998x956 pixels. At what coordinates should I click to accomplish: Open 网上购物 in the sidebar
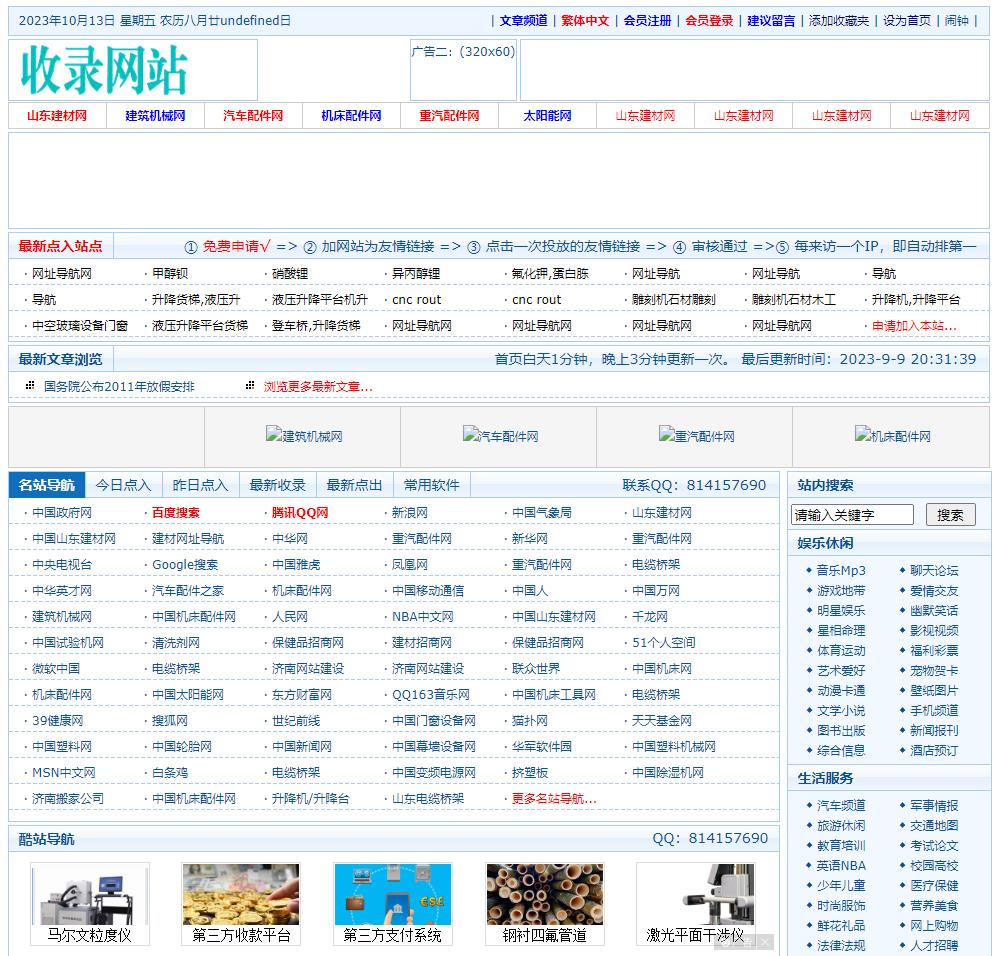934,925
